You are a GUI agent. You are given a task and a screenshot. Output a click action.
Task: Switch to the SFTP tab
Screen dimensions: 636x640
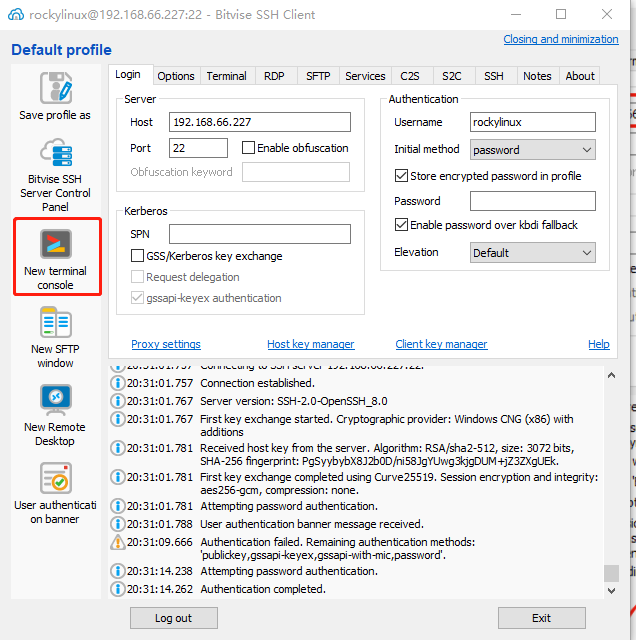318,76
